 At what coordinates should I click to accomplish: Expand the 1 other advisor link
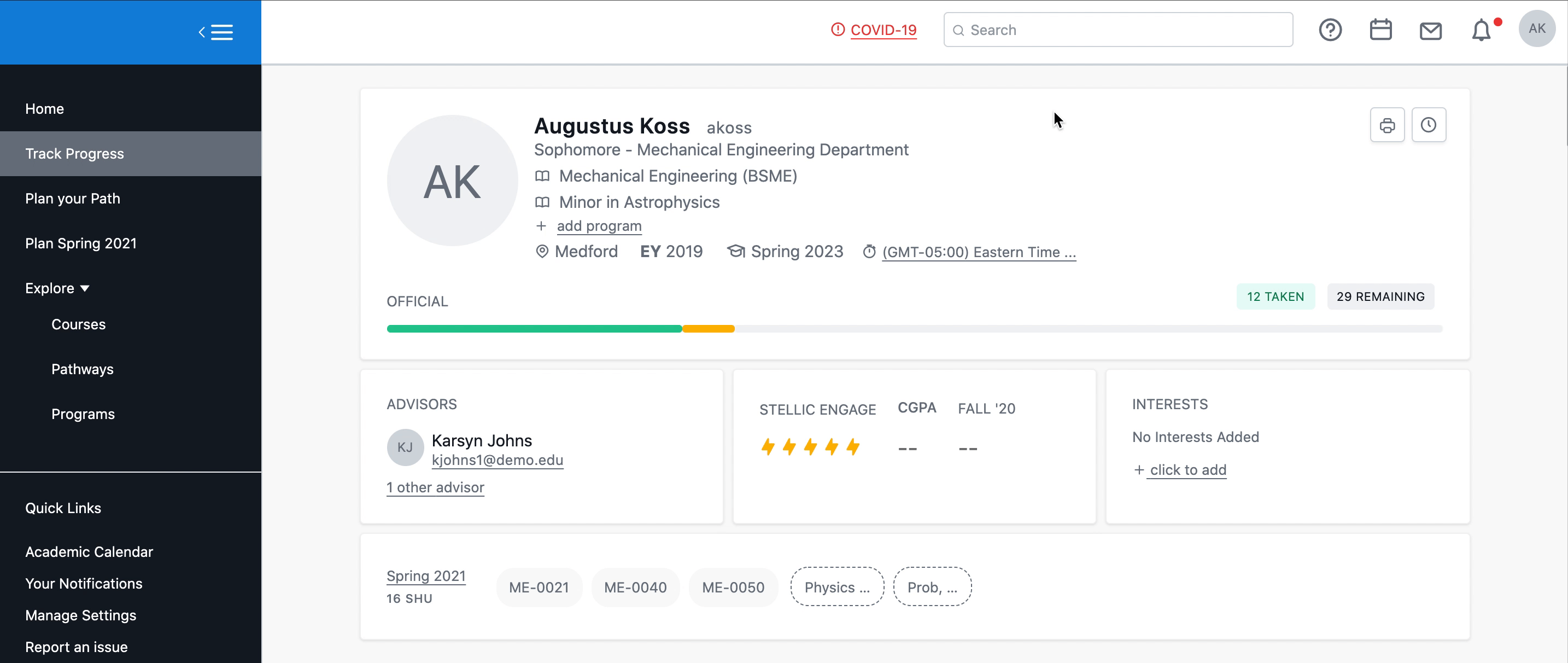click(435, 487)
